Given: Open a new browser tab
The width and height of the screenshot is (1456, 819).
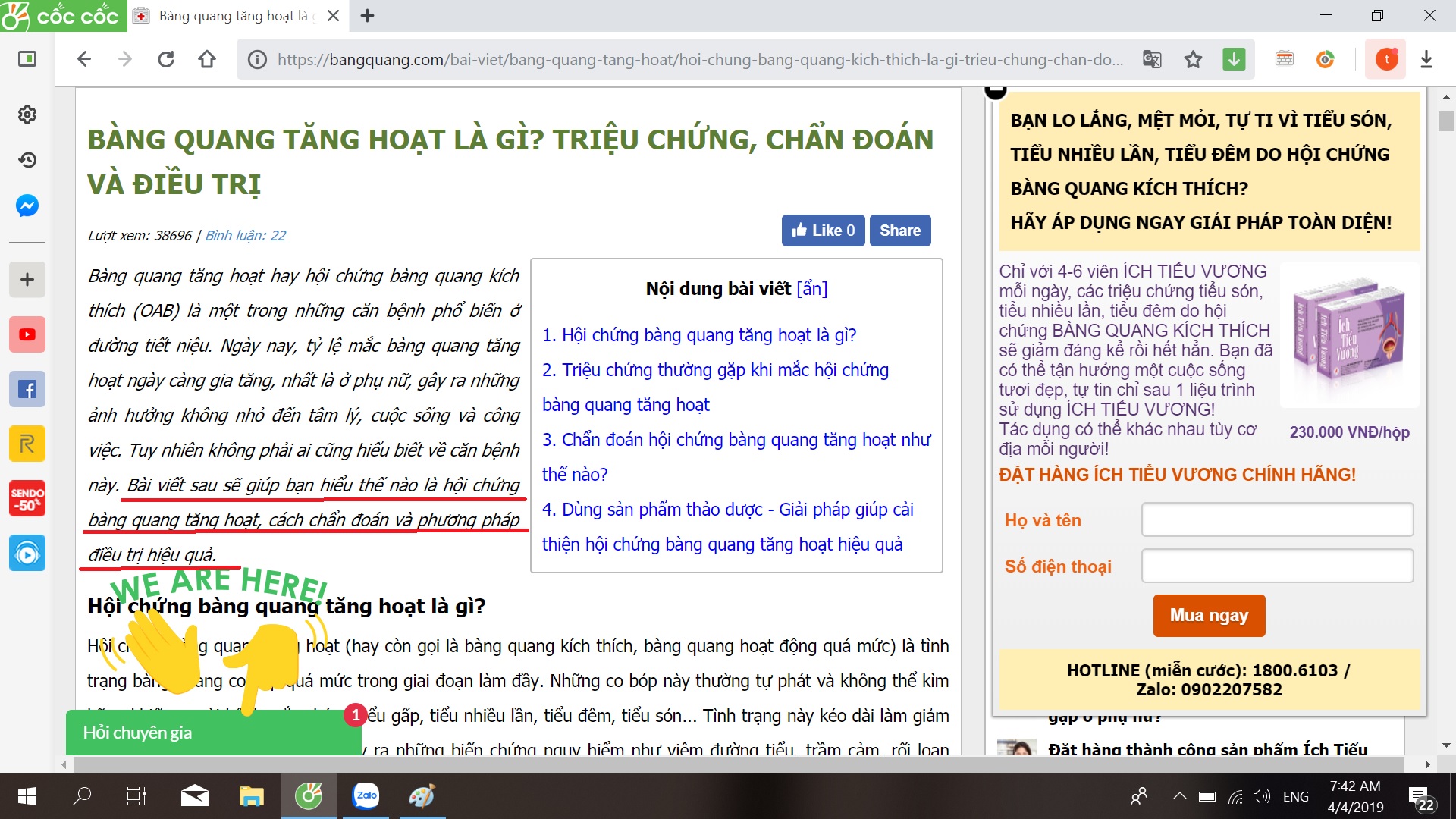Looking at the screenshot, I should tap(368, 16).
